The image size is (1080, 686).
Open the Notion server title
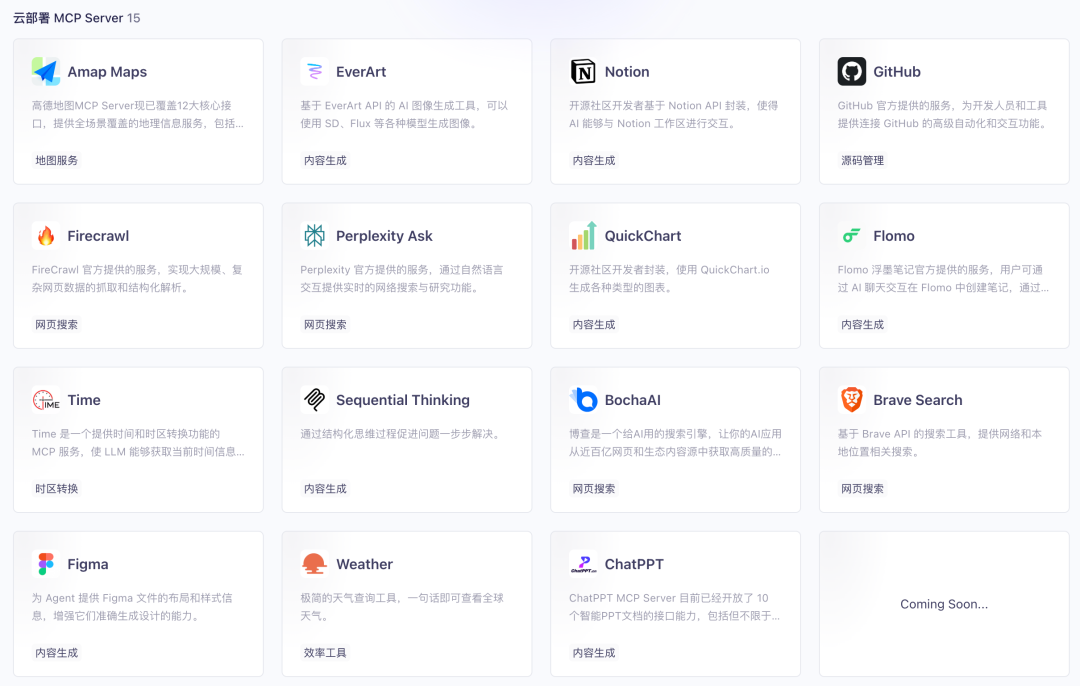tap(627, 72)
